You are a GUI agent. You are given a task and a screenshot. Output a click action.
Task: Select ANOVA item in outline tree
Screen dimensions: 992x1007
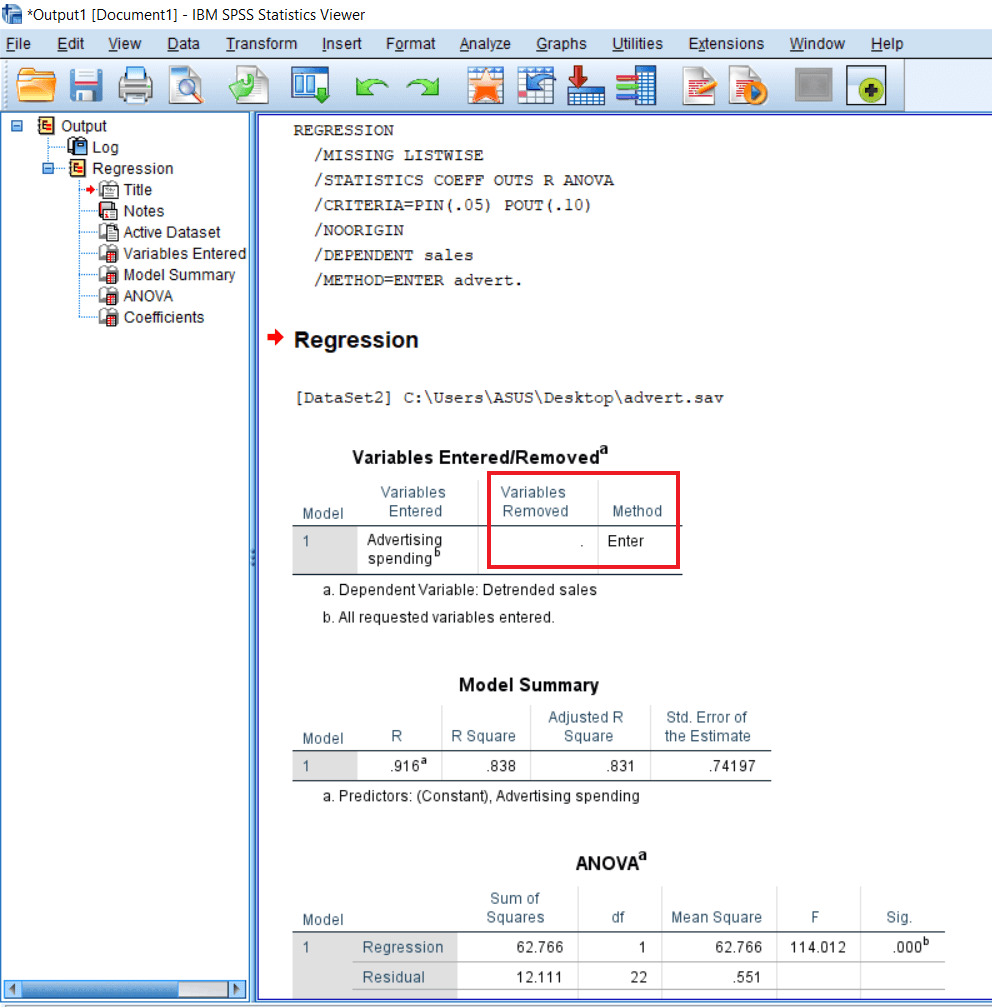tap(148, 296)
